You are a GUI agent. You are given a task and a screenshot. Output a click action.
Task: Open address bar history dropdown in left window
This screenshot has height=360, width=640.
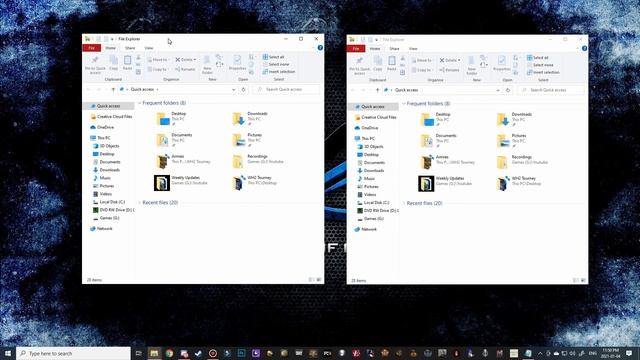[233, 89]
